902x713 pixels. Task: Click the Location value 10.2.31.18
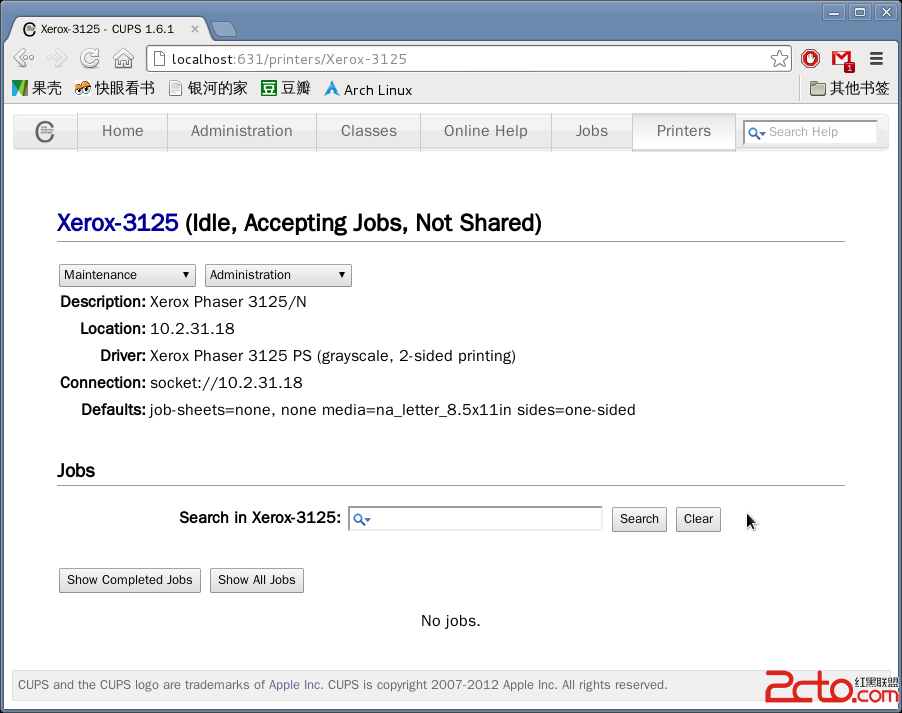(192, 329)
